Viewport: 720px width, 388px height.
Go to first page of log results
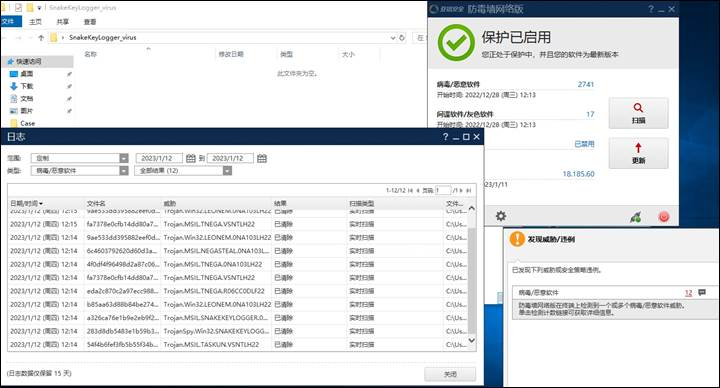(411, 190)
